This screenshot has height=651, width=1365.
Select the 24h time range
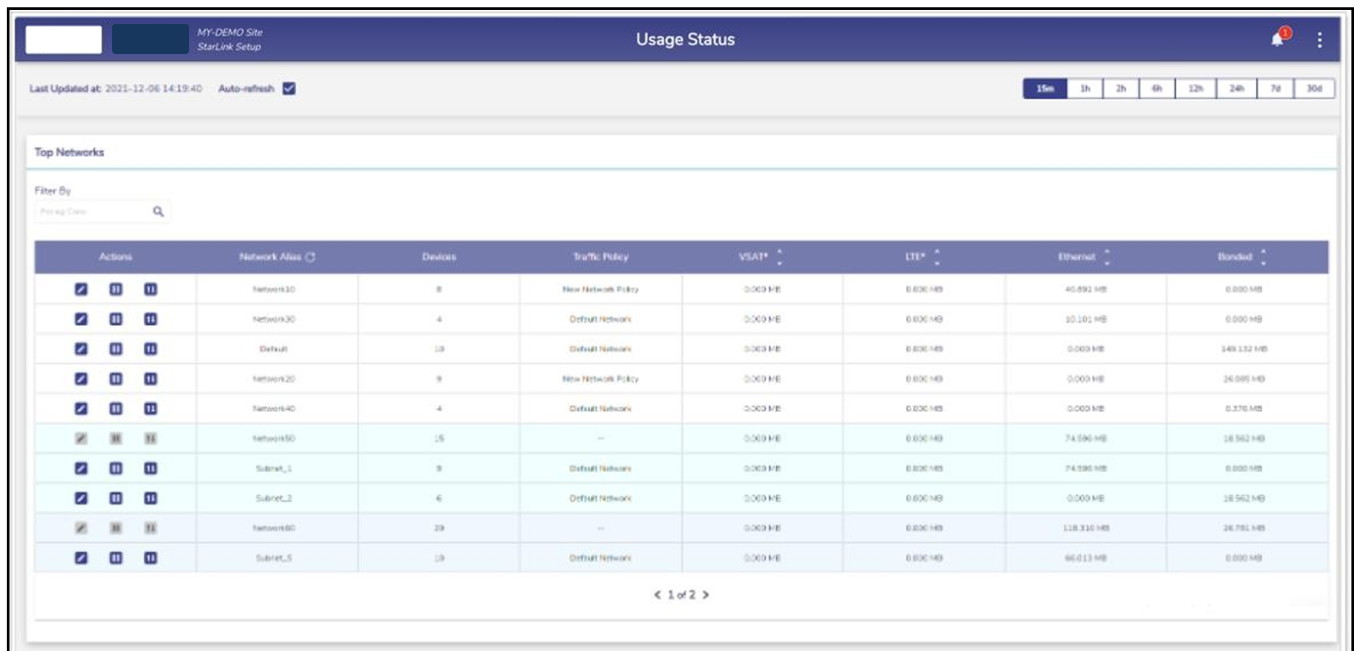[1237, 89]
